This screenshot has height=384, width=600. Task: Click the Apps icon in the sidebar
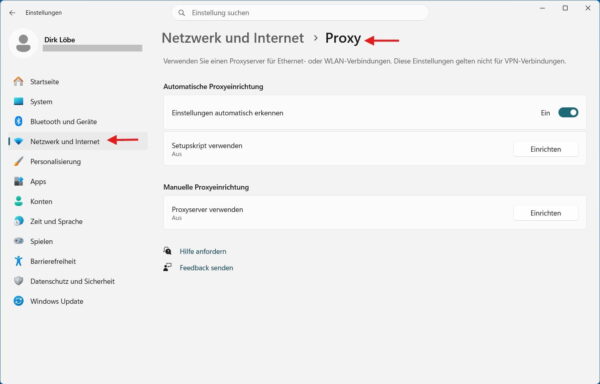[x=18, y=181]
